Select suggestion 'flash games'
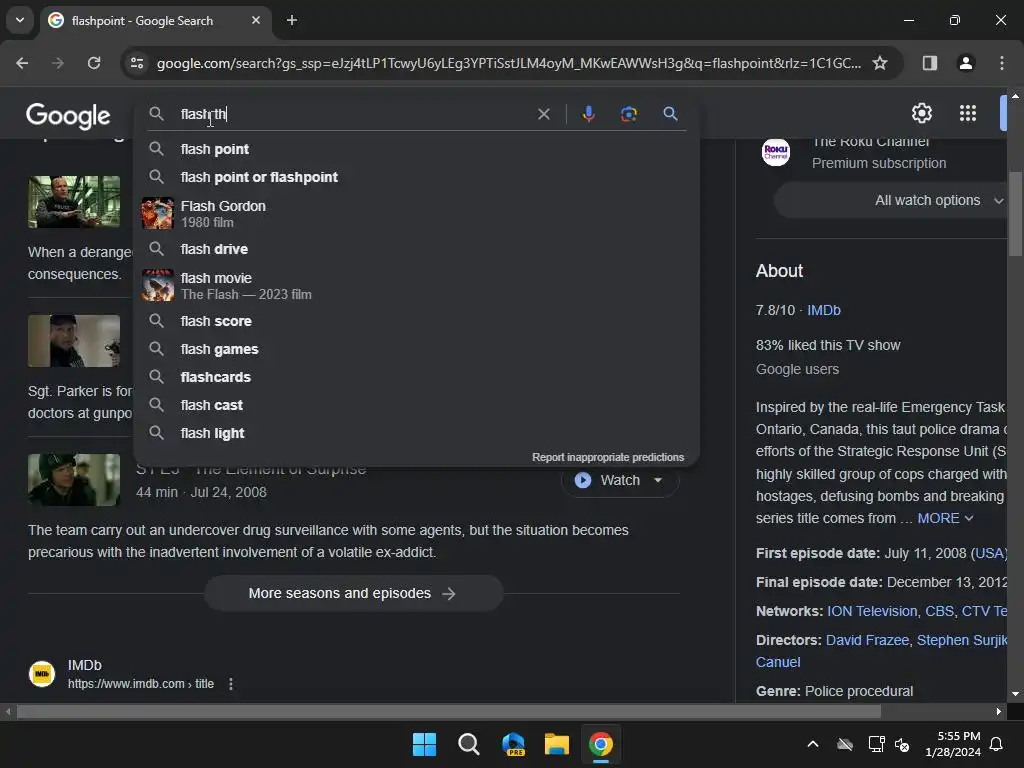The width and height of the screenshot is (1024, 768). [417, 349]
